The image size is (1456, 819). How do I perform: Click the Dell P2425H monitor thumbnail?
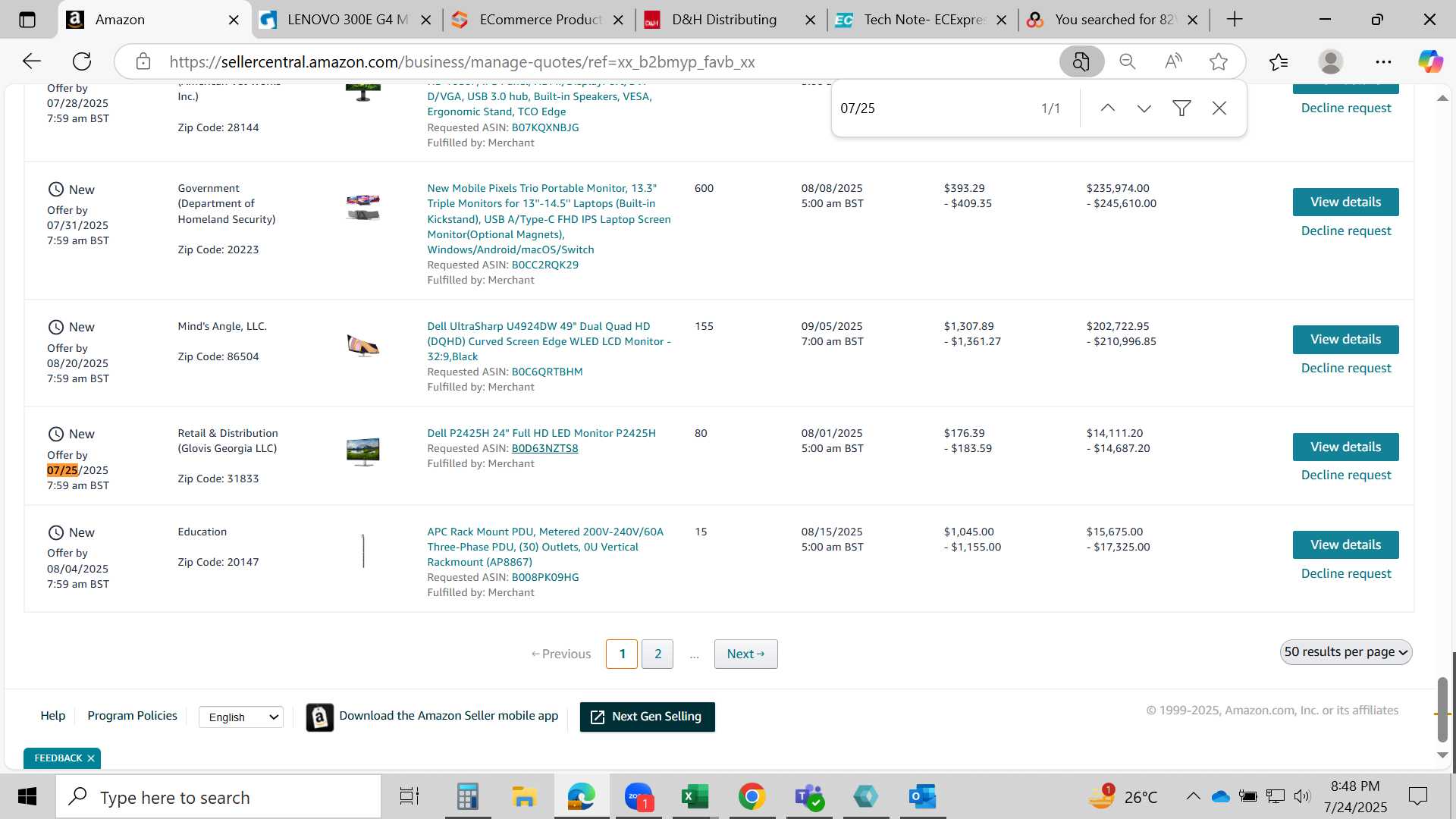[363, 452]
